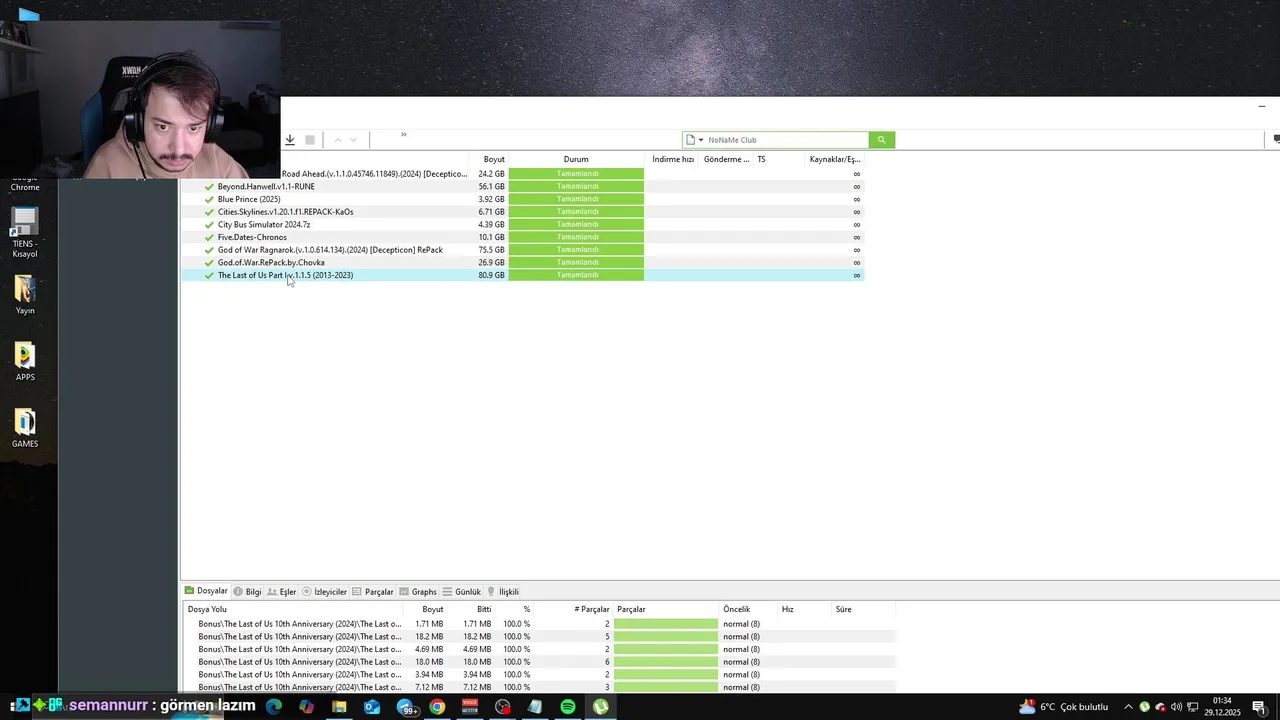Click the green checkmark beside The Last of Us

point(209,275)
